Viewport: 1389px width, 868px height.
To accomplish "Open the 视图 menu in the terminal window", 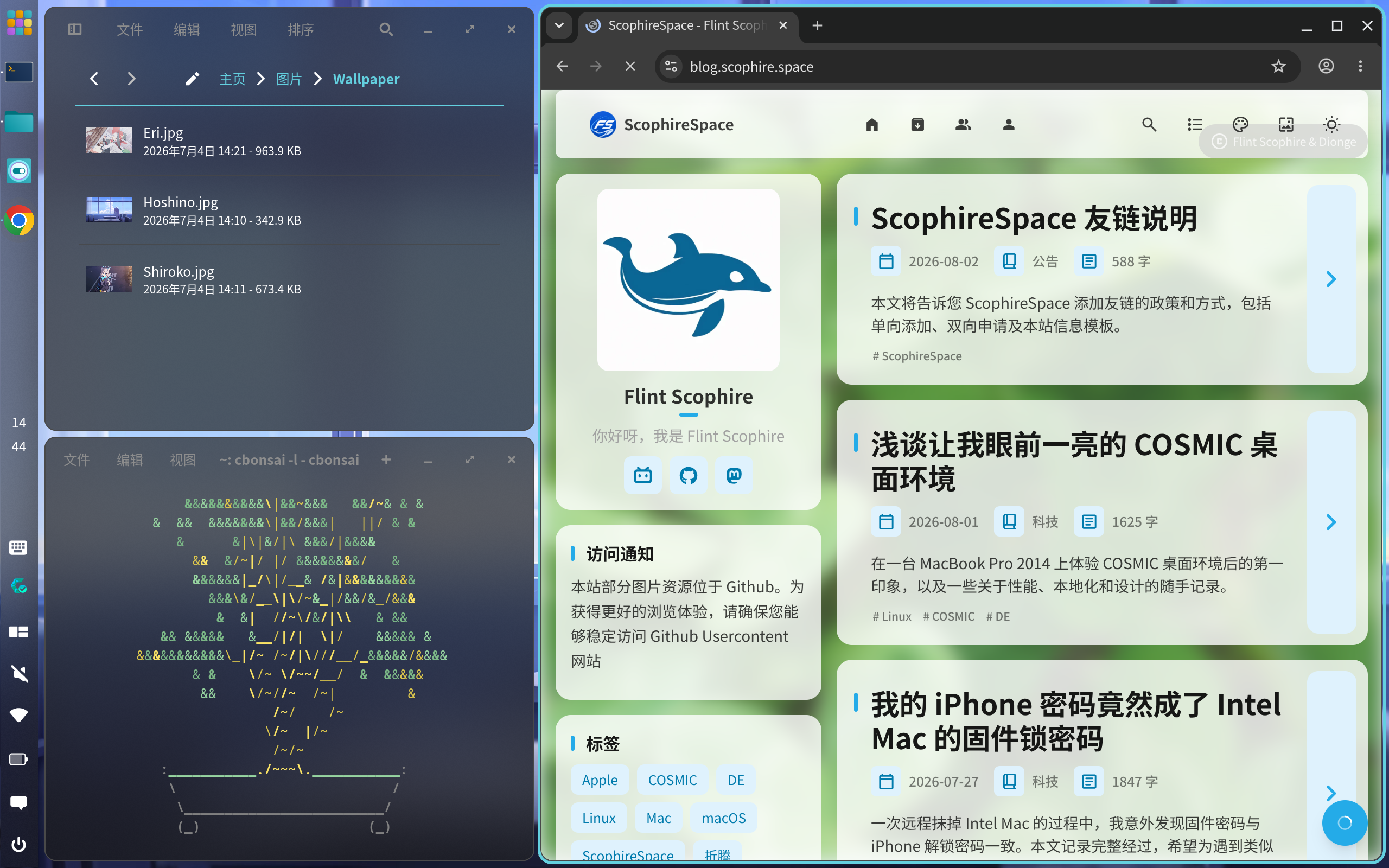I will [182, 460].
